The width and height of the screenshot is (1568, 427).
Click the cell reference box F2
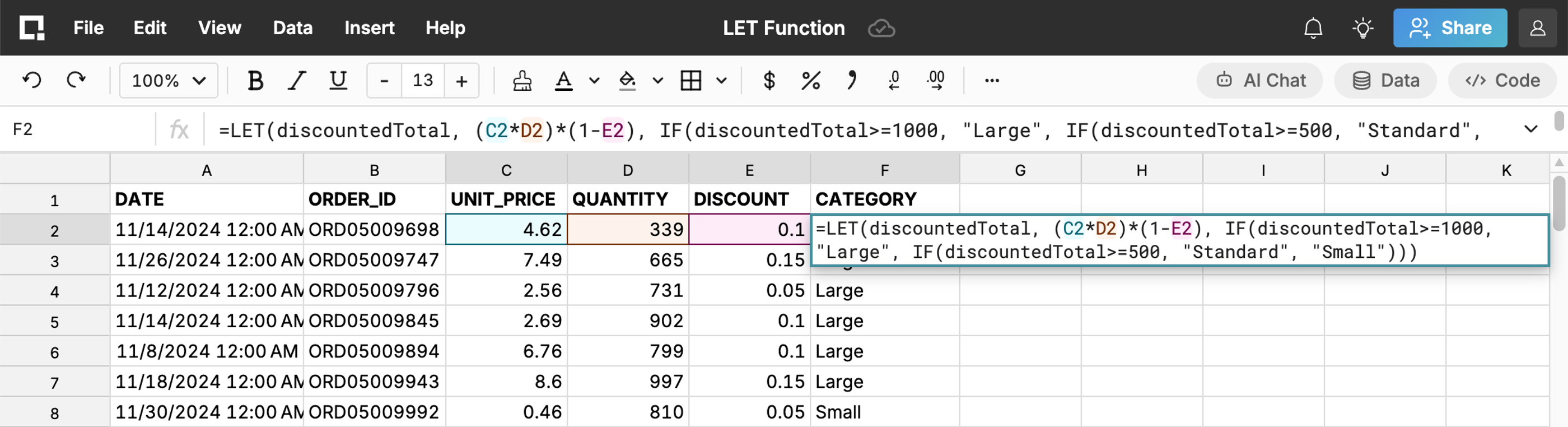click(78, 130)
